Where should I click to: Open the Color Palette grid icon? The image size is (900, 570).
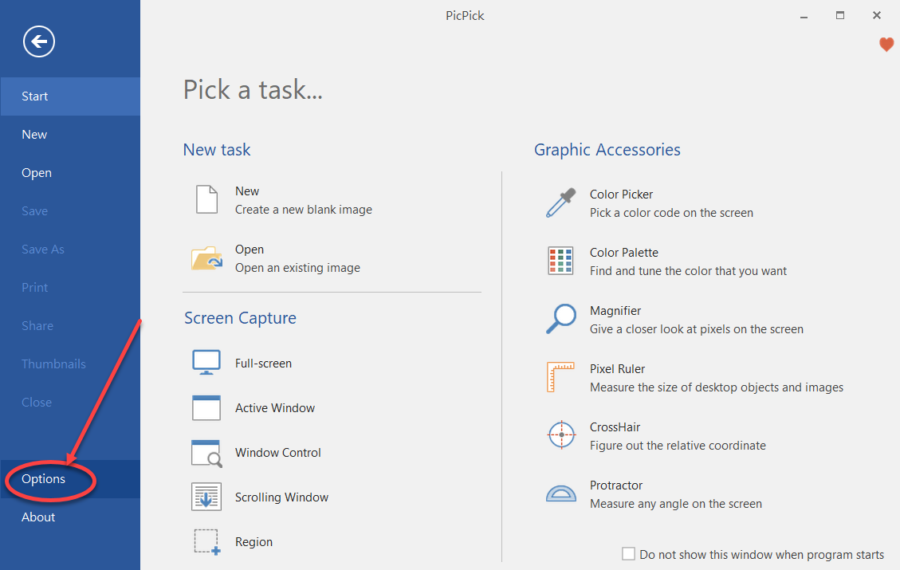pyautogui.click(x=560, y=261)
